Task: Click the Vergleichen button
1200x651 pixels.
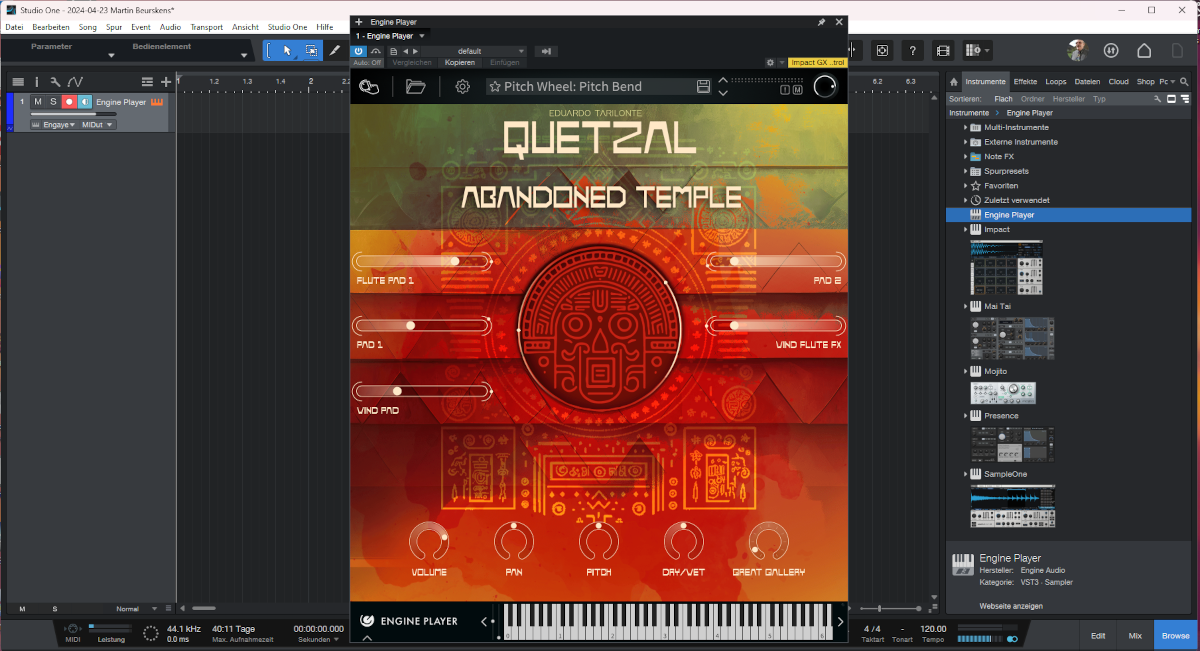Action: (x=412, y=62)
